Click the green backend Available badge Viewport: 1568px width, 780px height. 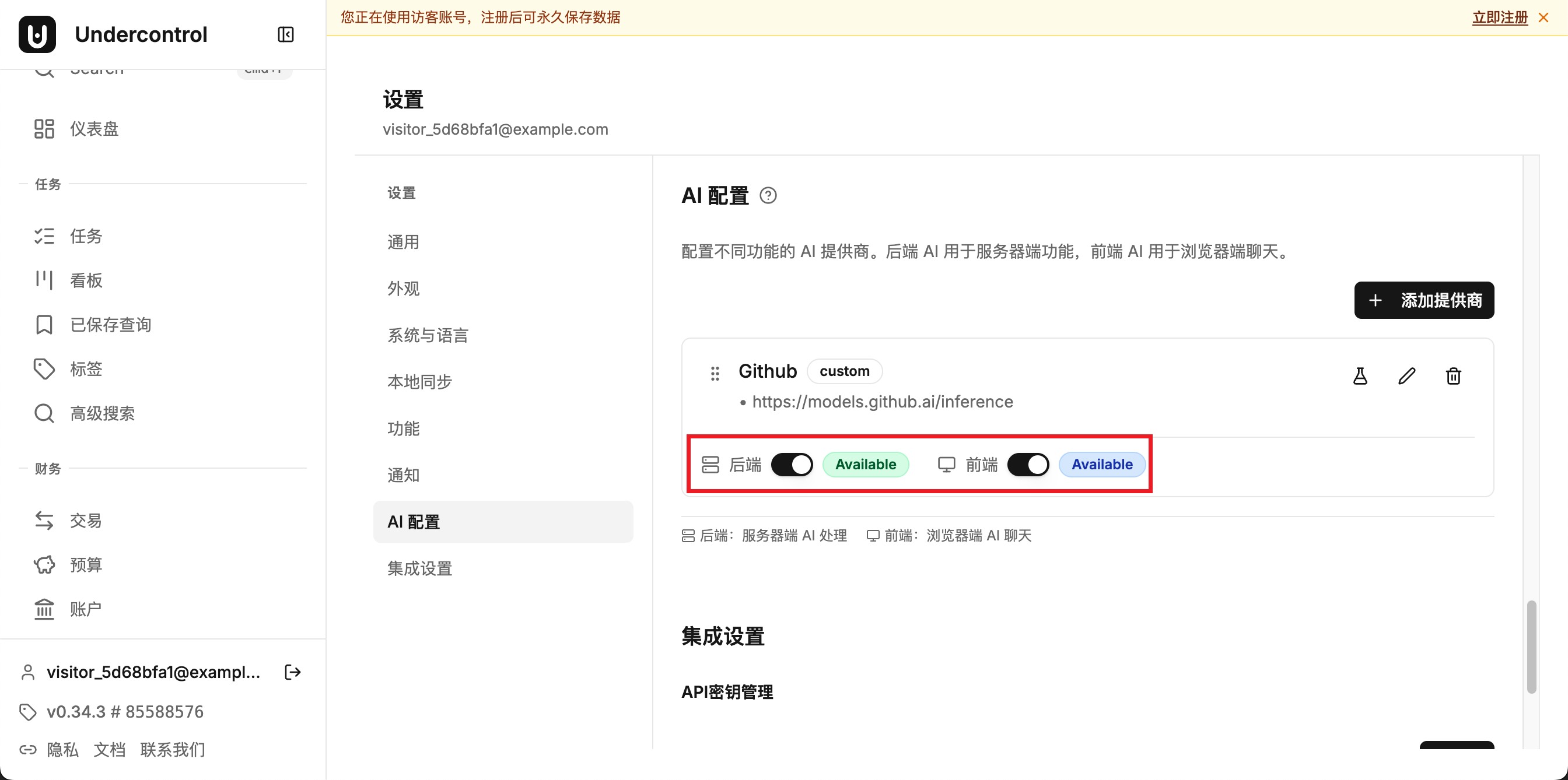pos(866,465)
